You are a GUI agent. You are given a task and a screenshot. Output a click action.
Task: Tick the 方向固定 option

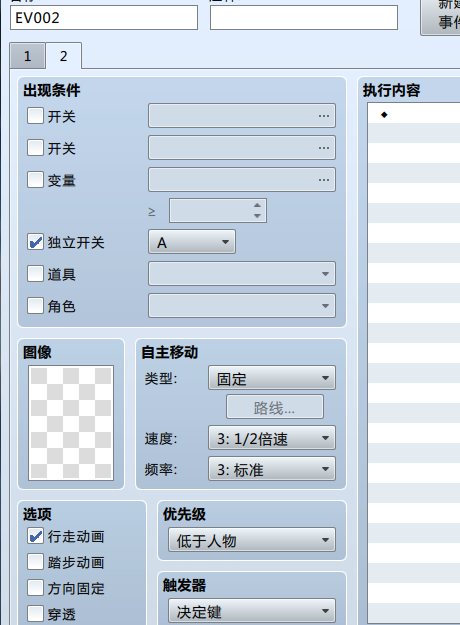tap(35, 588)
